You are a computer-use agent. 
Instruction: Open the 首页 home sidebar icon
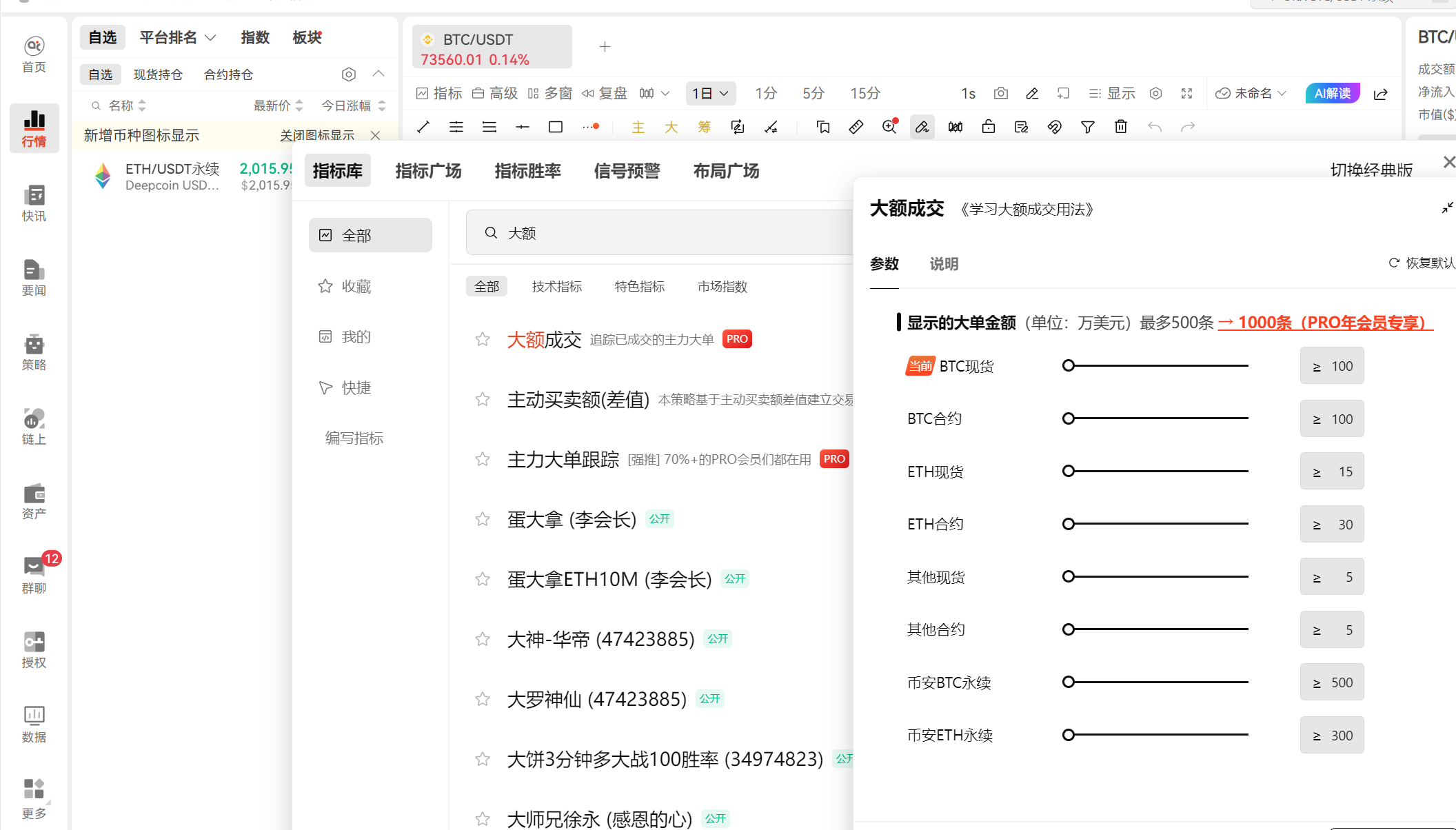click(34, 54)
